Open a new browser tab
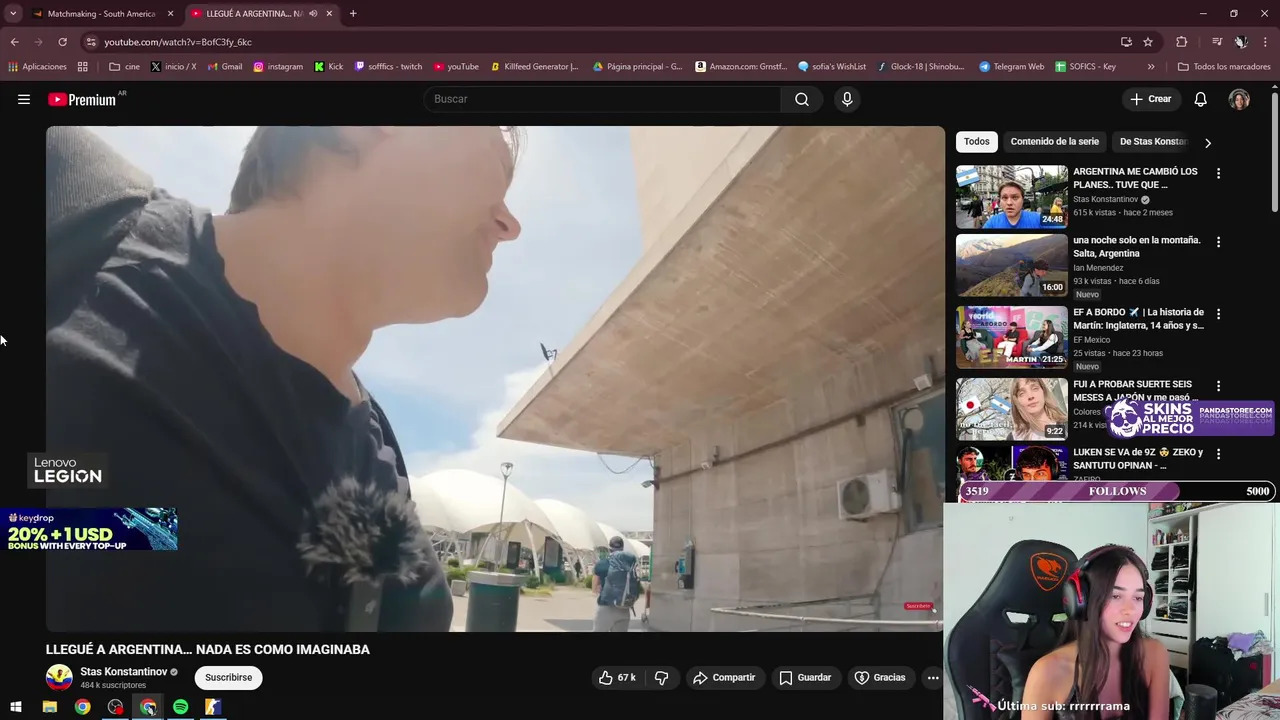Screen dimensions: 1280x720 click(353, 14)
